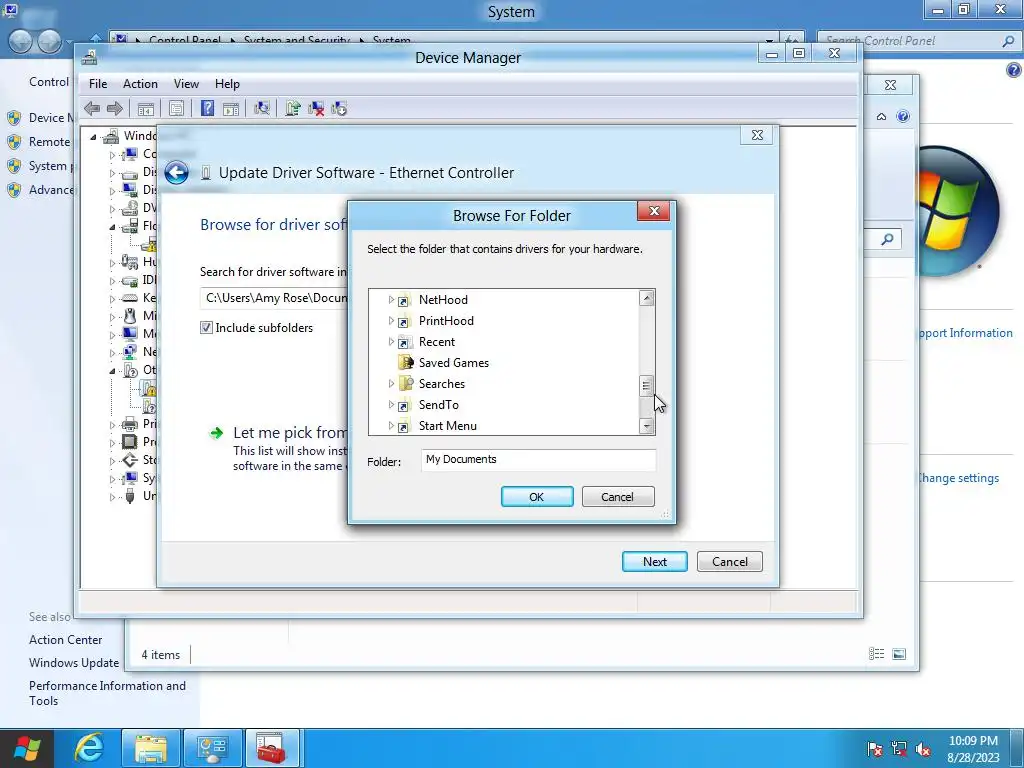Click the network tray icon
The width and height of the screenshot is (1024, 768).
[x=899, y=749]
